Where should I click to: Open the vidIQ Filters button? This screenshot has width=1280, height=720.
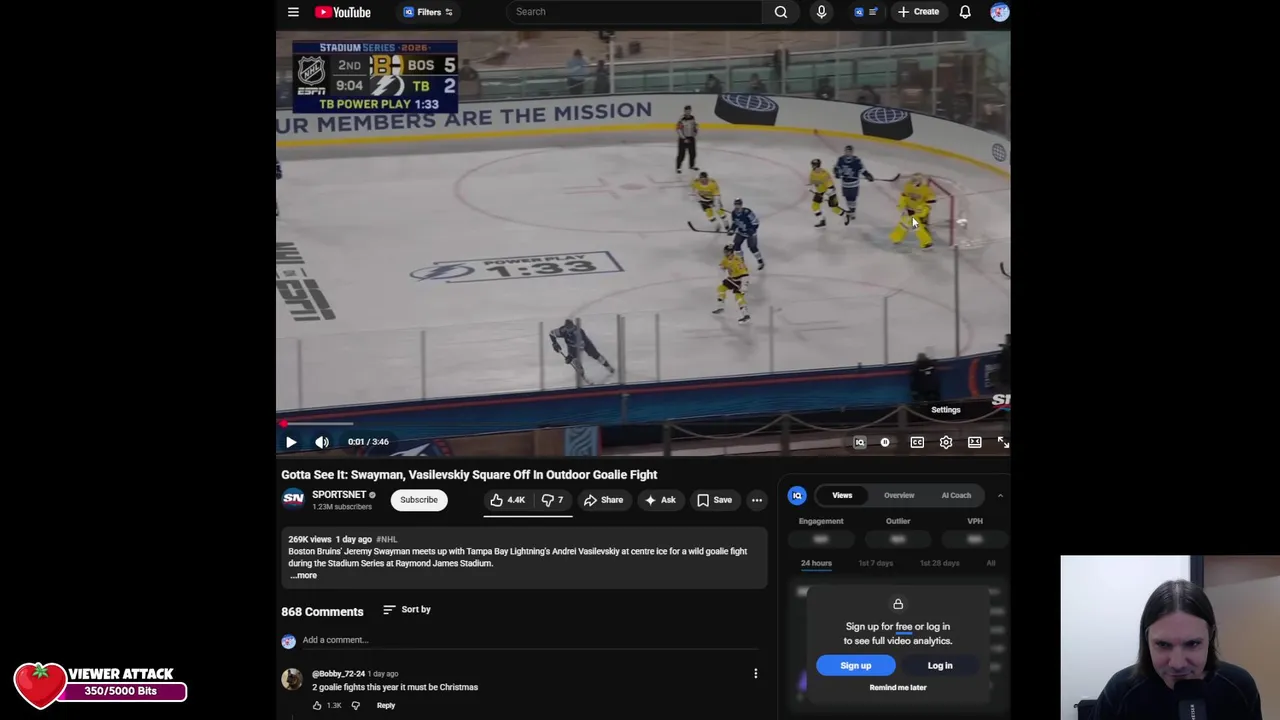coord(429,12)
